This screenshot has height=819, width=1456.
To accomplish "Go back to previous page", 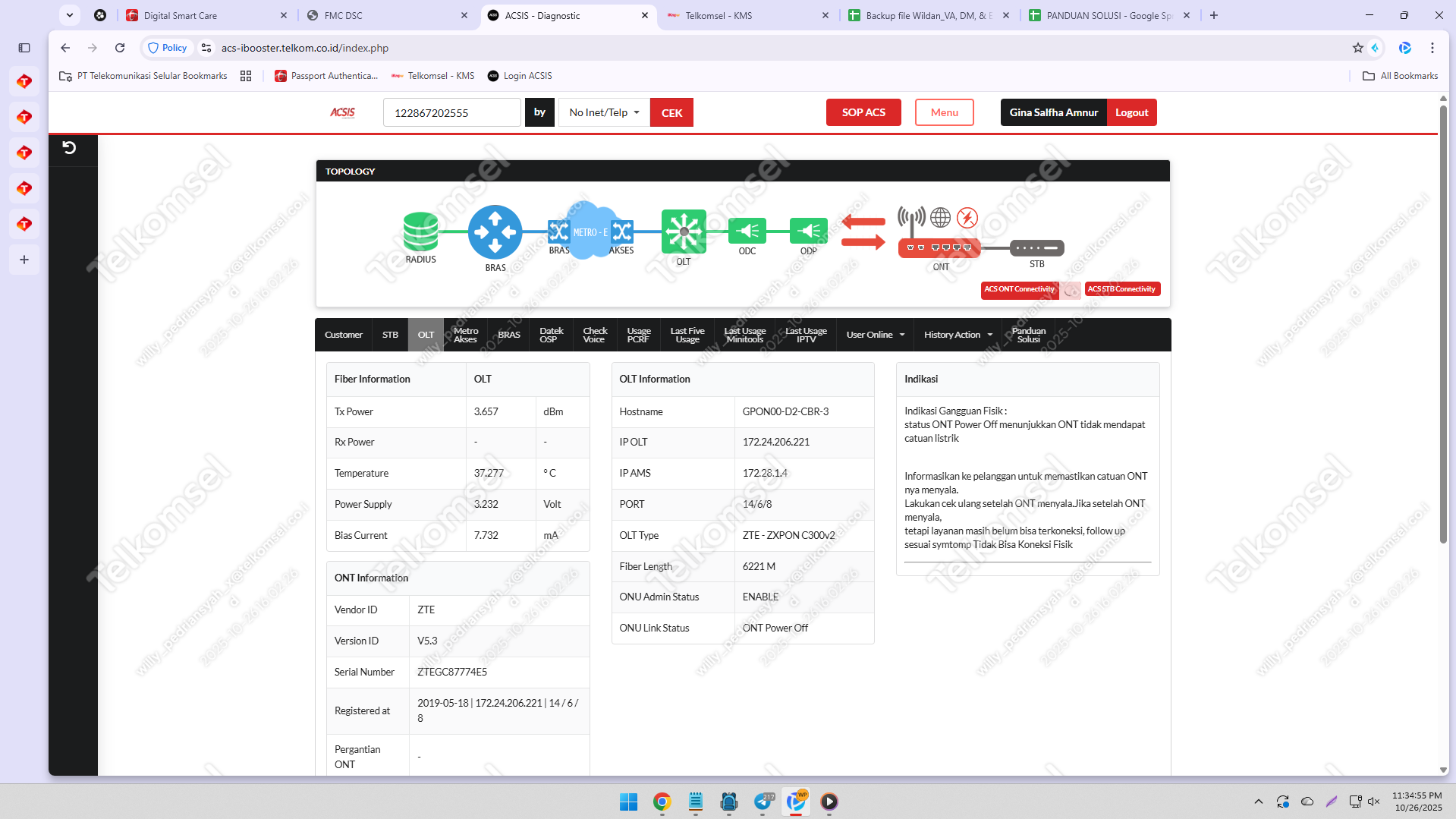I will [65, 48].
